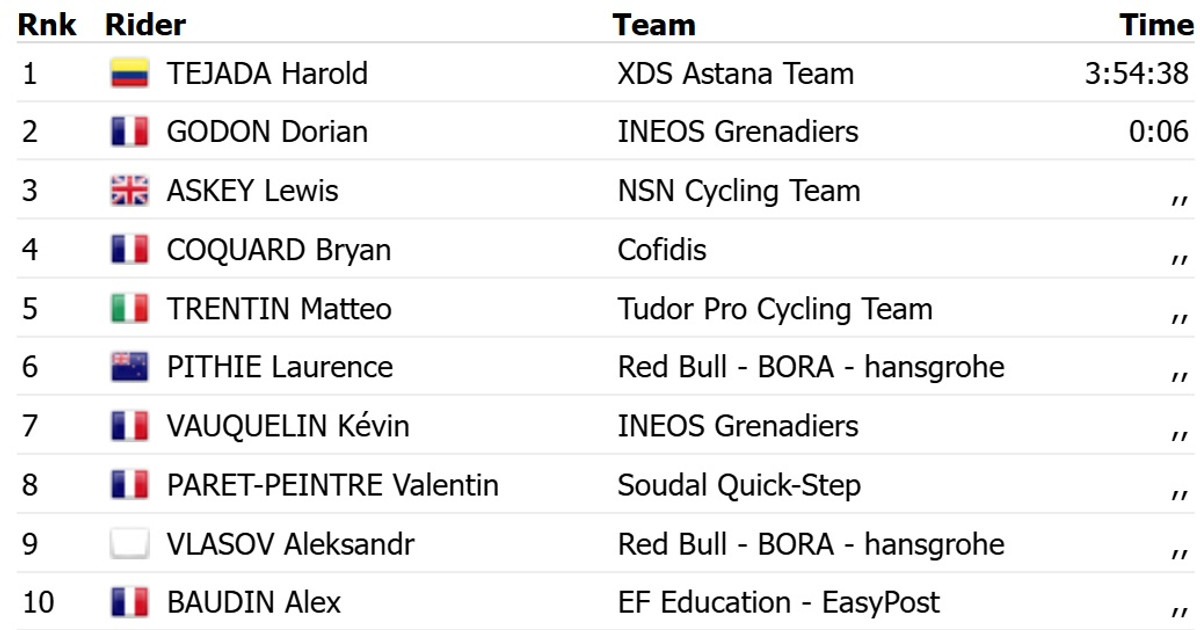This screenshot has width=1200, height=630.
Task: Select rider VAUQUELIN Kévin
Action: (x=288, y=427)
